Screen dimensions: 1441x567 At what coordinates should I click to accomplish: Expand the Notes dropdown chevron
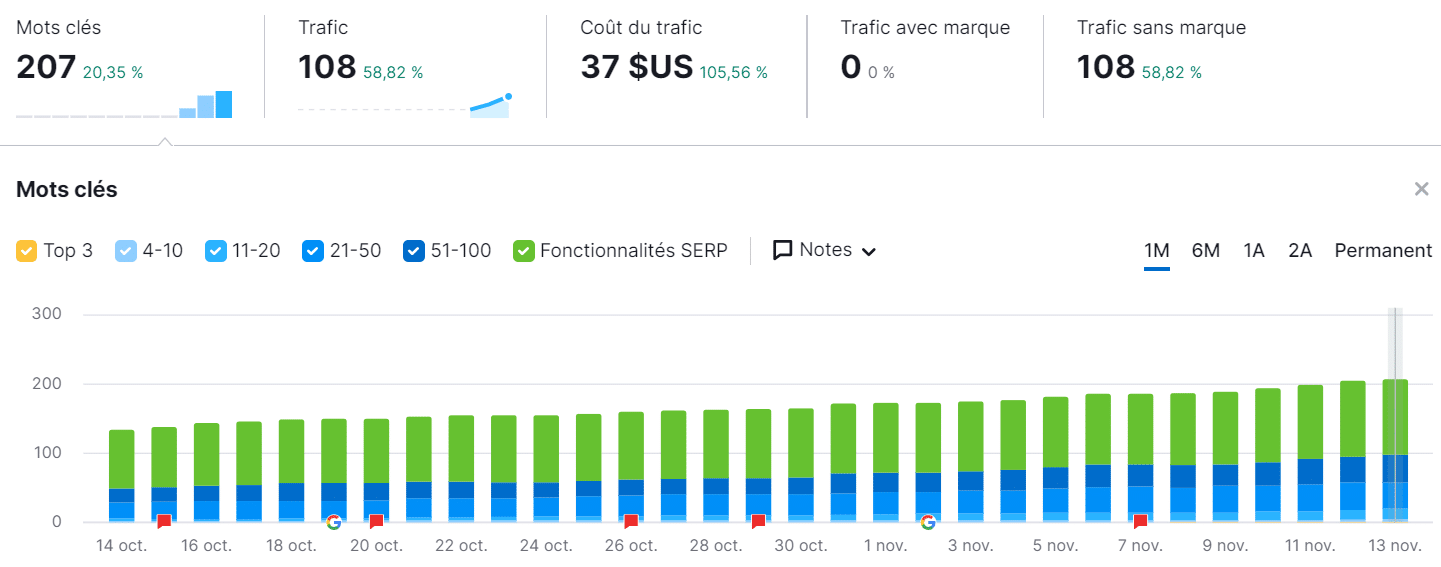click(x=869, y=251)
